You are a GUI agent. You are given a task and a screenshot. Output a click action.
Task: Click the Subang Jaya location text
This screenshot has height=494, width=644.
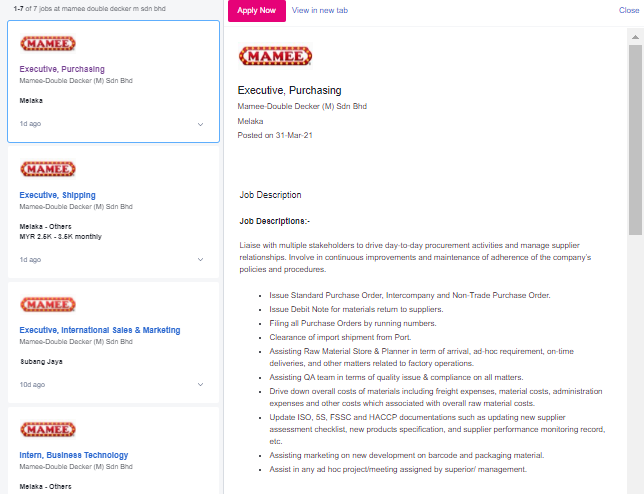coord(41,362)
